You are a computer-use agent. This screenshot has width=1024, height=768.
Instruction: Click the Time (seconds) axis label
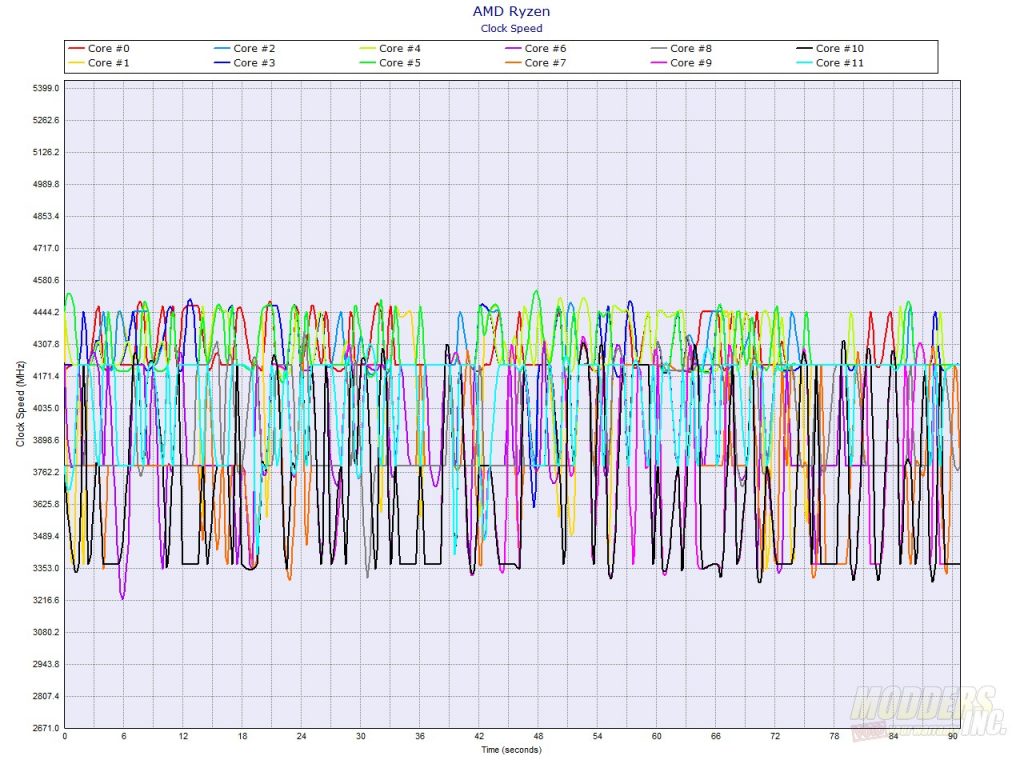coord(511,750)
